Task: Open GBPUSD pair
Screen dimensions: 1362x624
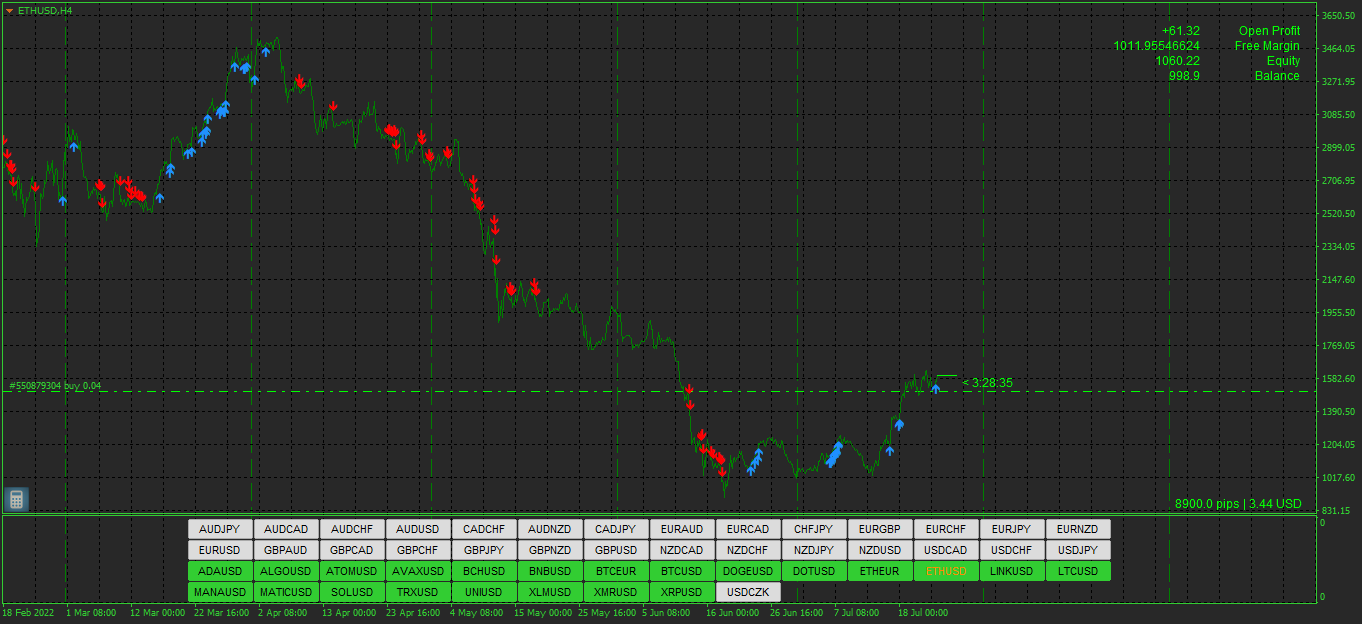Action: click(615, 550)
